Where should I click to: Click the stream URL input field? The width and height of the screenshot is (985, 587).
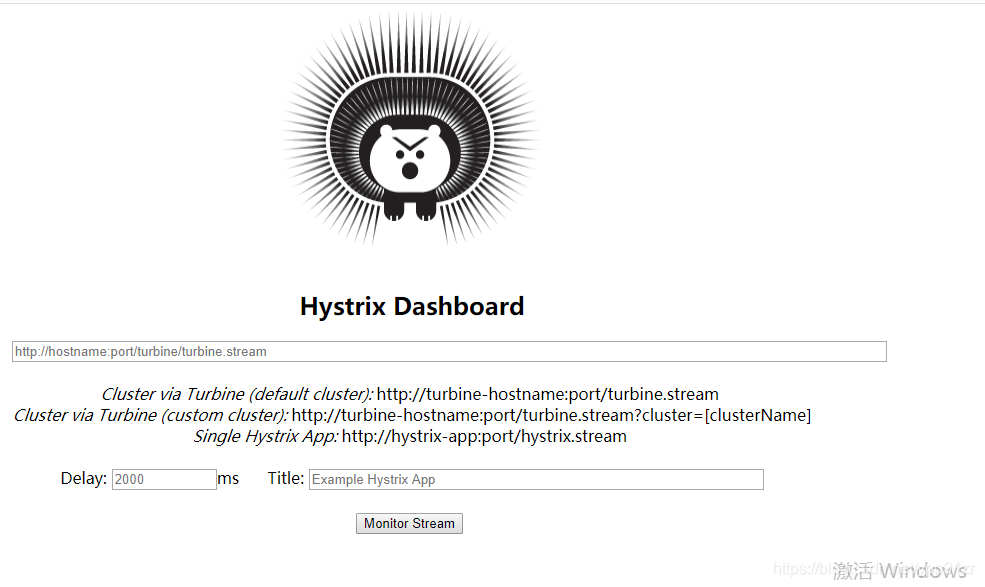coord(449,351)
